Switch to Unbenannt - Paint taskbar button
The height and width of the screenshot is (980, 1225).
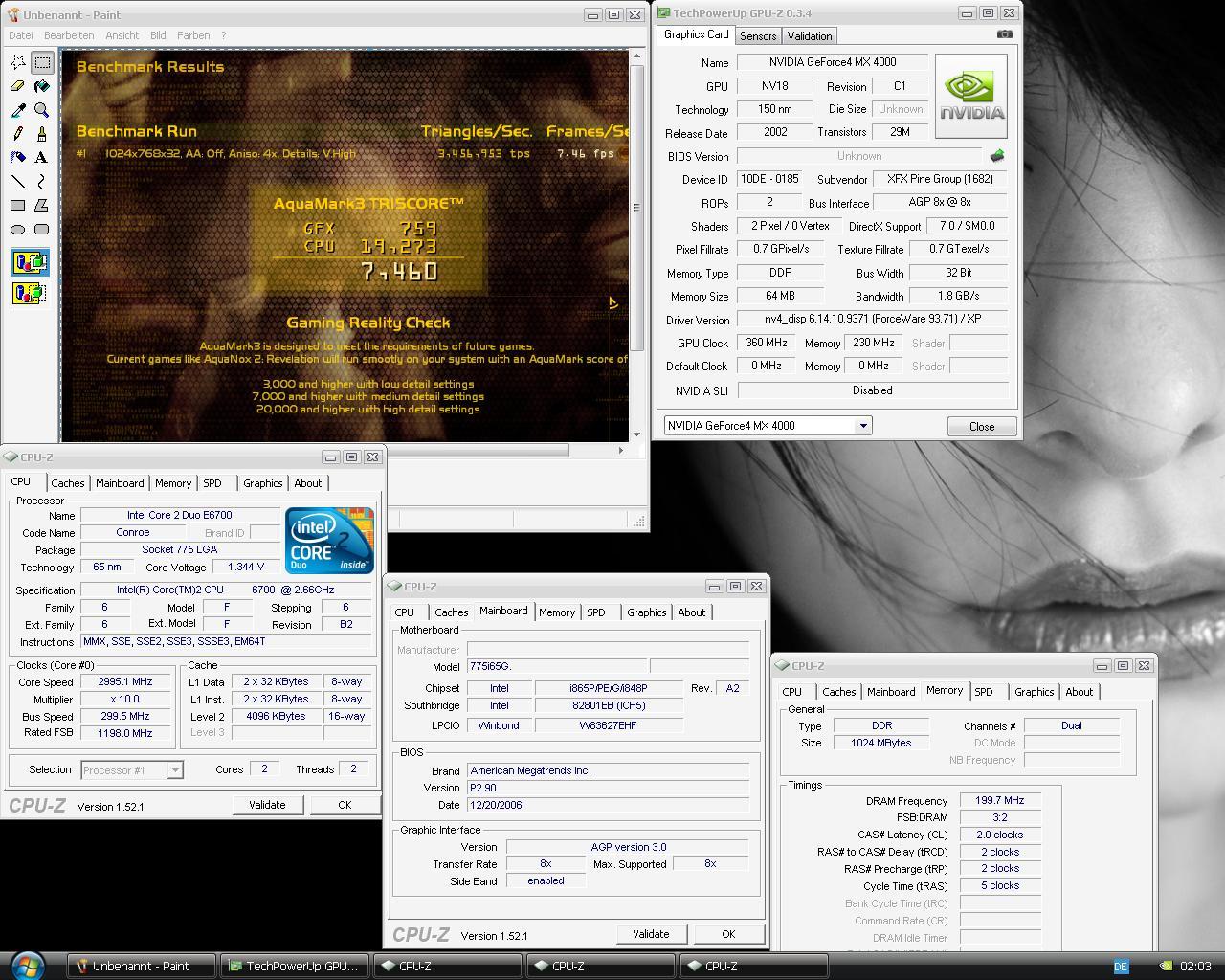click(142, 966)
